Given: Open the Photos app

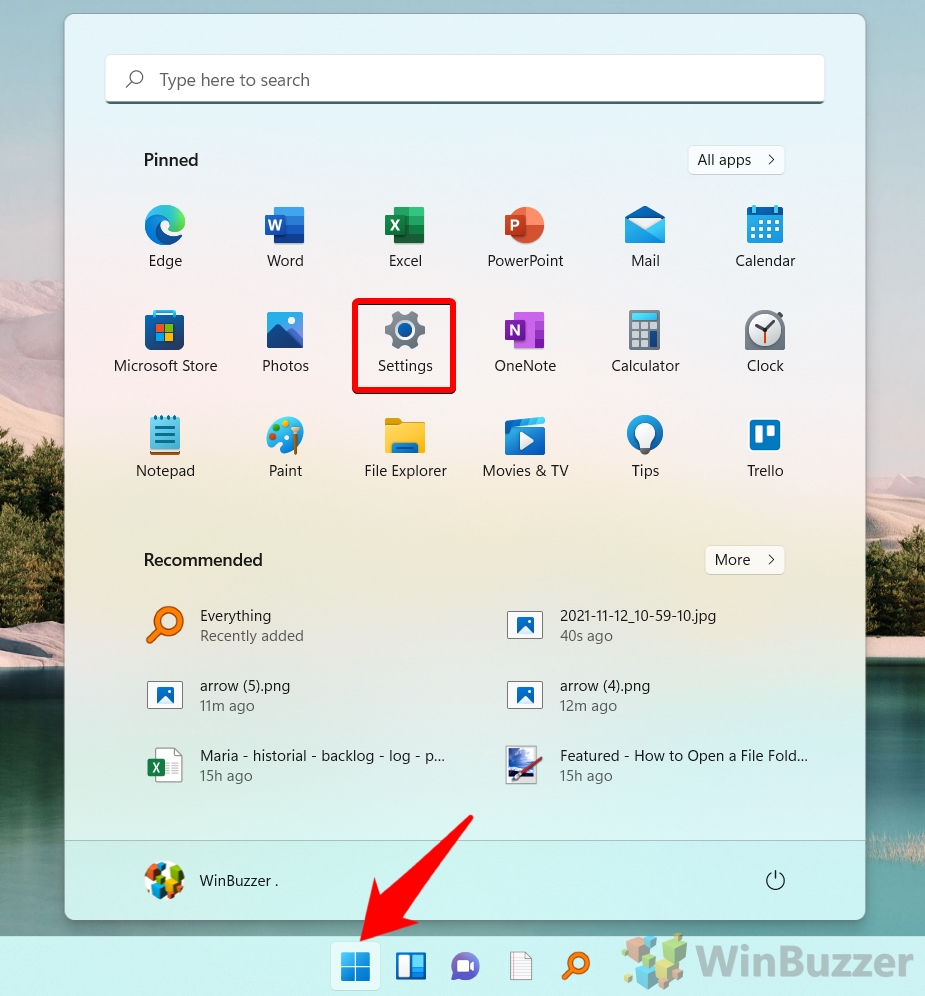Looking at the screenshot, I should [285, 342].
